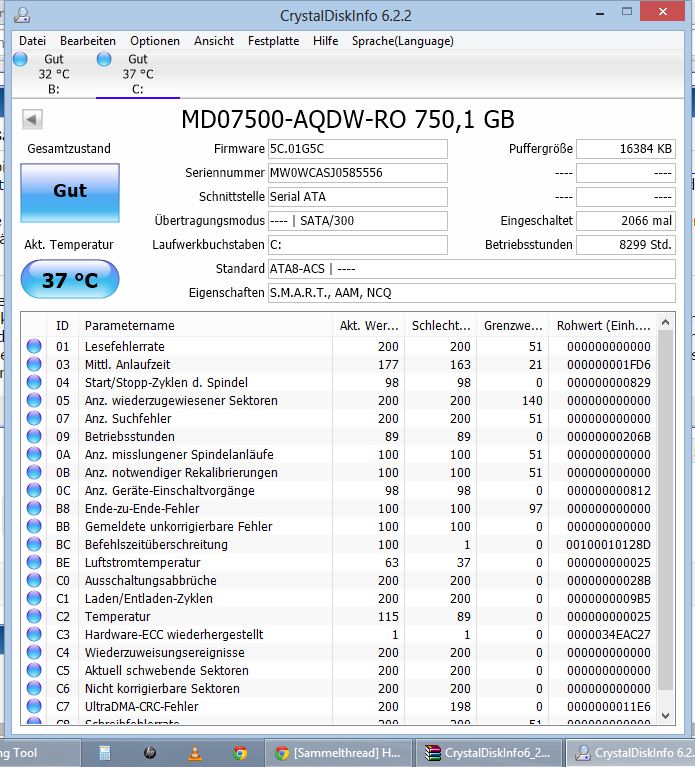Viewport: 695px width, 767px height.
Task: Click the 37 °C temperature button
Action: click(x=70, y=279)
